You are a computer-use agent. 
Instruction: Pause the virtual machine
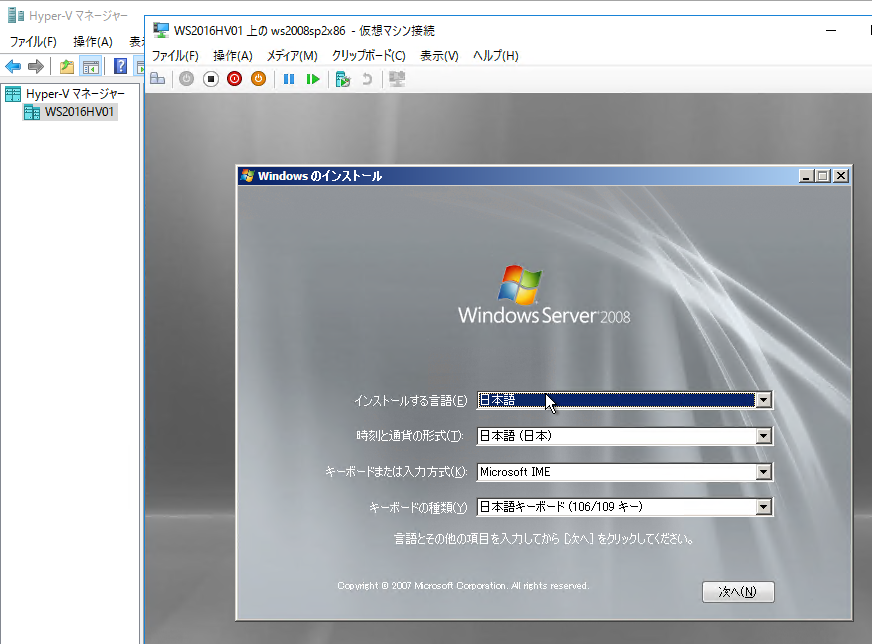(x=289, y=79)
